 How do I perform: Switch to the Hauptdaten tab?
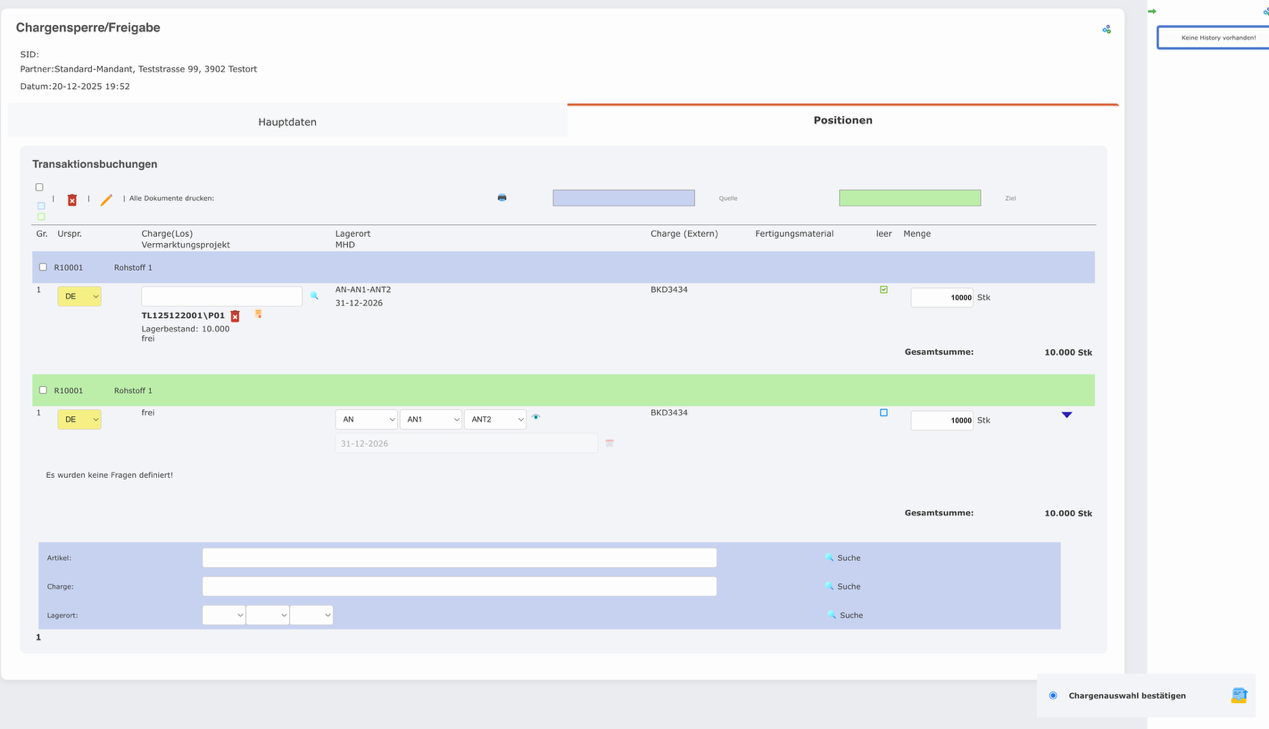pyautogui.click(x=287, y=122)
